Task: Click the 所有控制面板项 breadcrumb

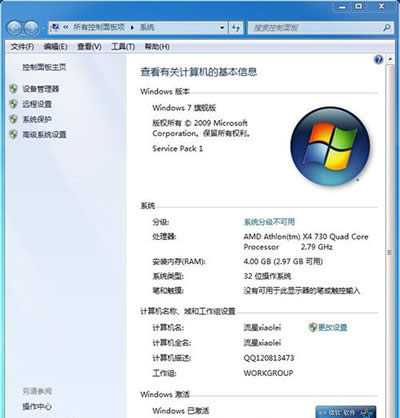Action: [99, 27]
